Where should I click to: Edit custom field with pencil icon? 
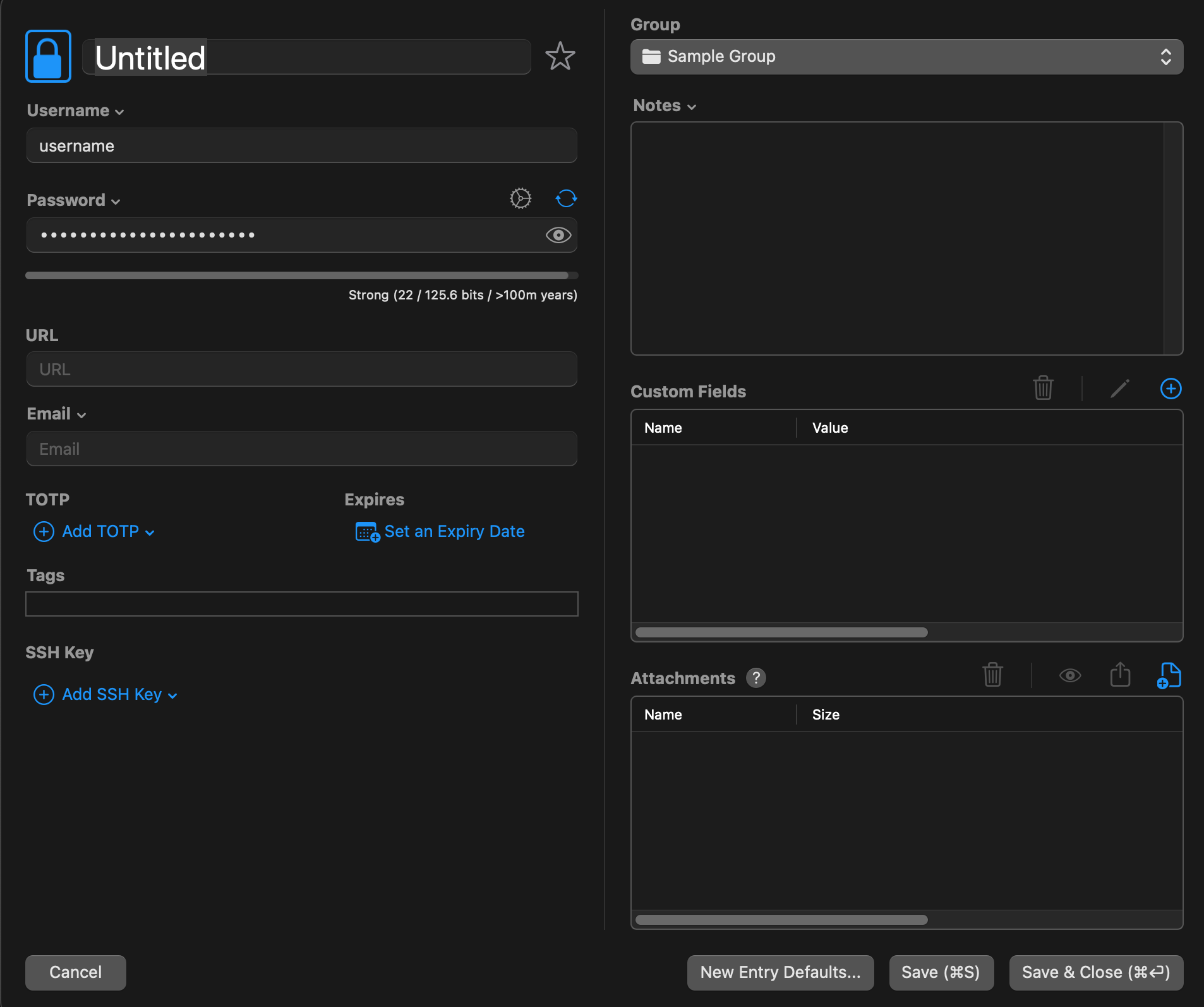click(1120, 389)
